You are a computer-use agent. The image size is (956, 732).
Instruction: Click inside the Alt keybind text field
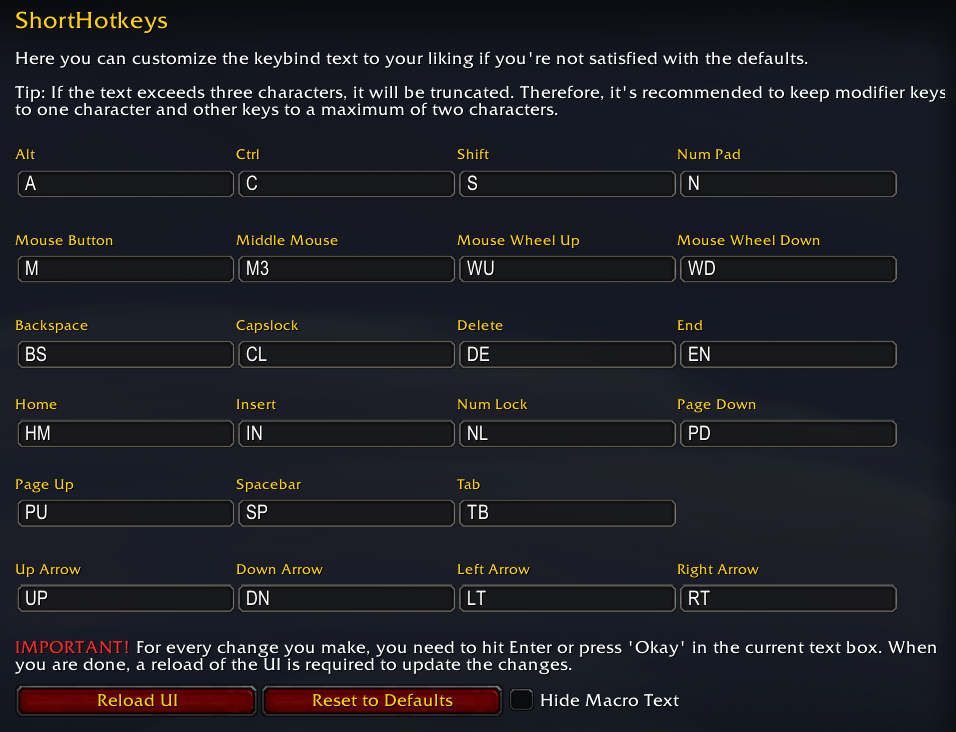pos(125,184)
